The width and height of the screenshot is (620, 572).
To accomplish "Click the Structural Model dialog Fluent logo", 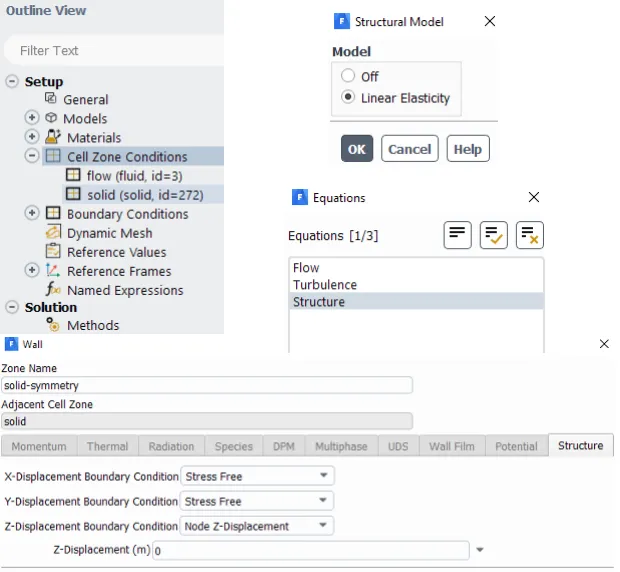I will click(342, 21).
